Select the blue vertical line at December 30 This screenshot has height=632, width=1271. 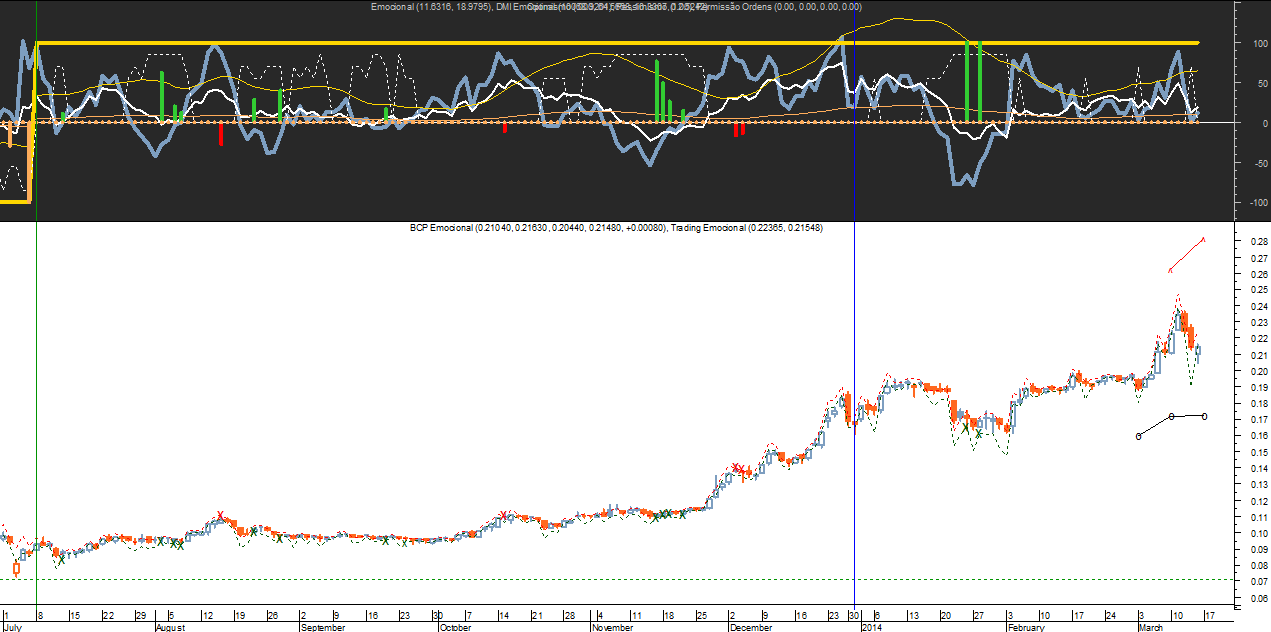(855, 300)
